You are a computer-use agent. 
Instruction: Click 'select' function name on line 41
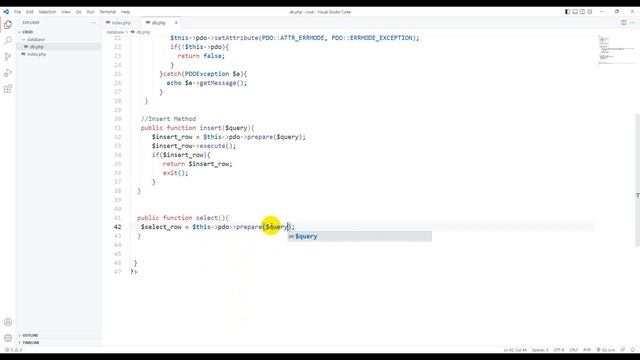pyautogui.click(x=207, y=218)
